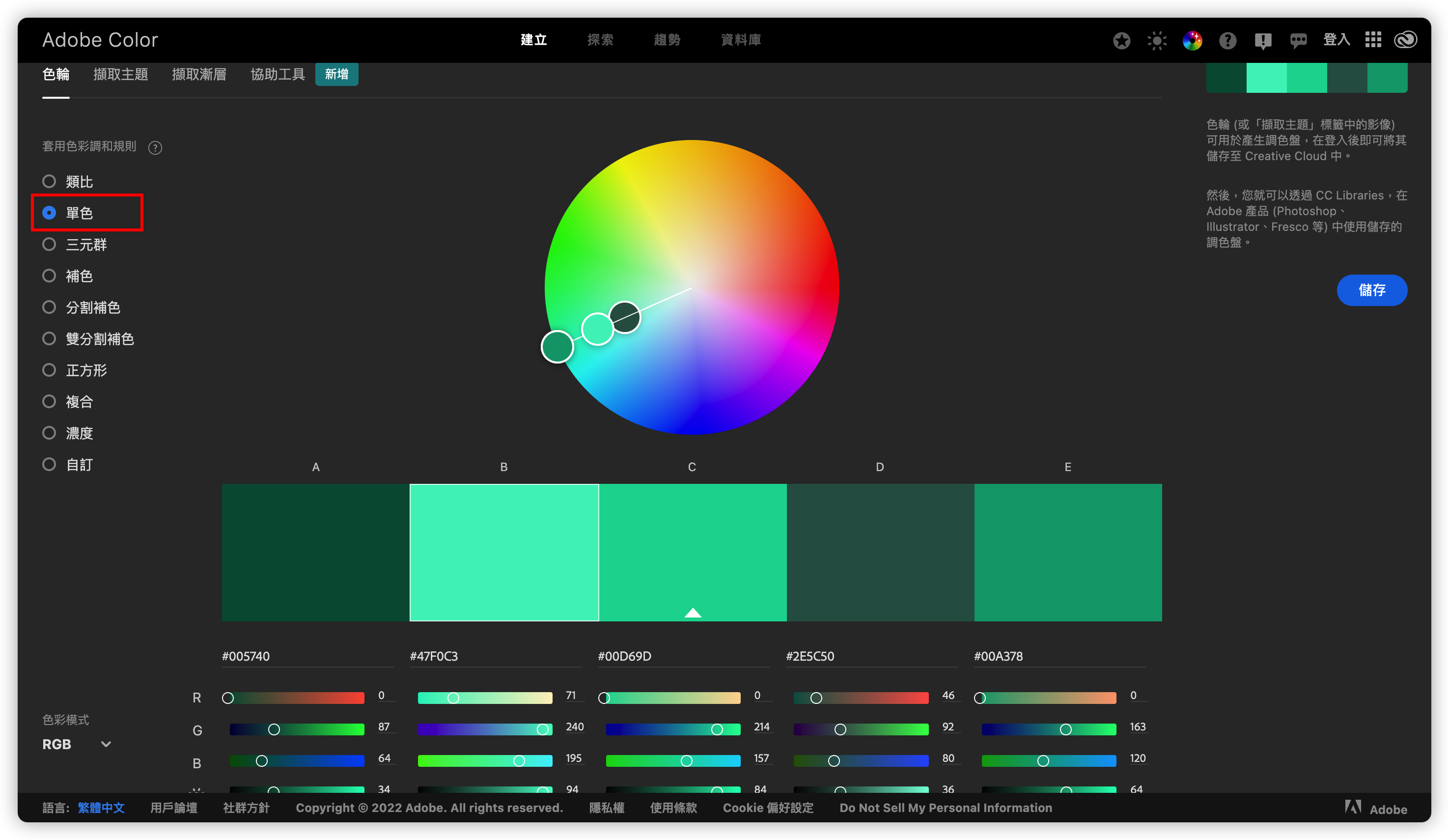Open the question mark help icon in header
1449x840 pixels.
click(x=1227, y=40)
